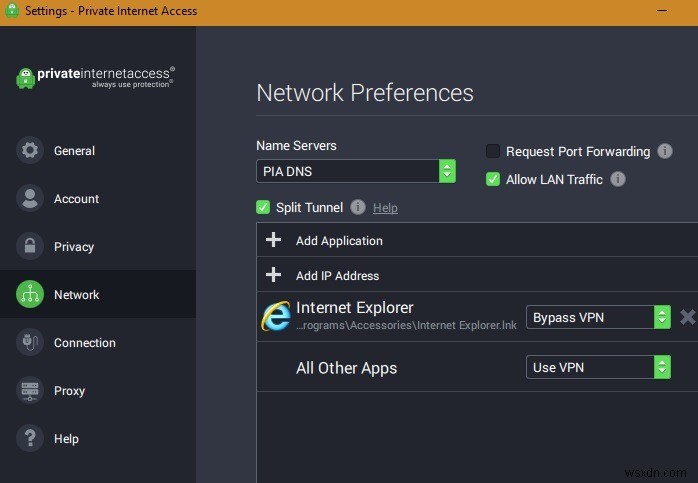Click the Privacy padlock icon
Image resolution: width=698 pixels, height=483 pixels.
[x=30, y=247]
